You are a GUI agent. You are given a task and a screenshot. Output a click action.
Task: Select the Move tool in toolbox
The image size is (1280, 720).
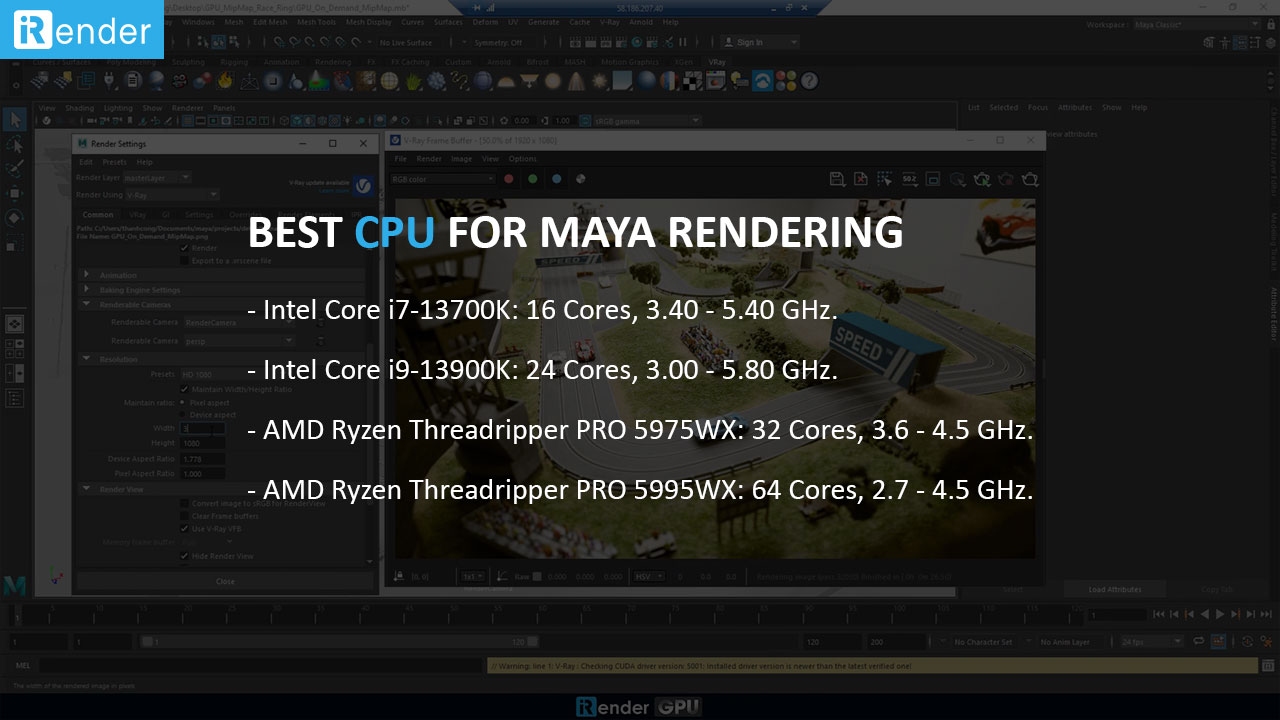point(14,193)
